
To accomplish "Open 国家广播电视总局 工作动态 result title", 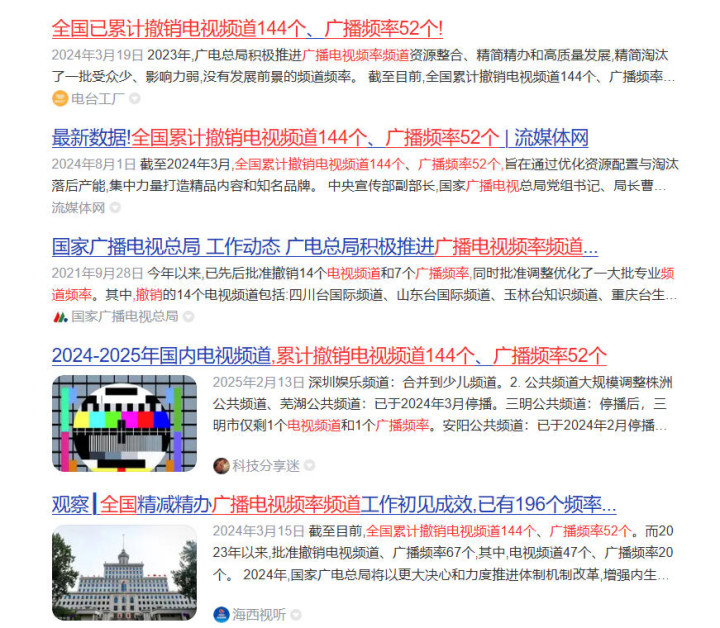I will pyautogui.click(x=325, y=247).
